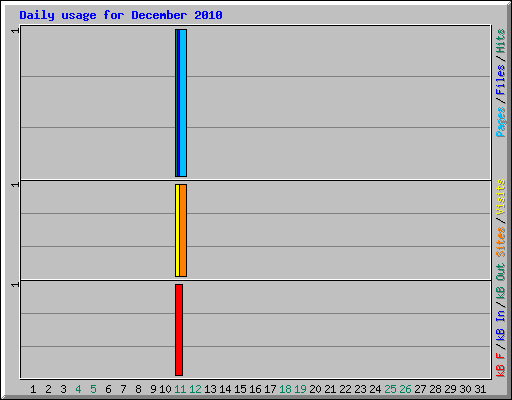512x400 pixels.
Task: Click the y-axis value 1 of the Visits chart
Action: 15,185
